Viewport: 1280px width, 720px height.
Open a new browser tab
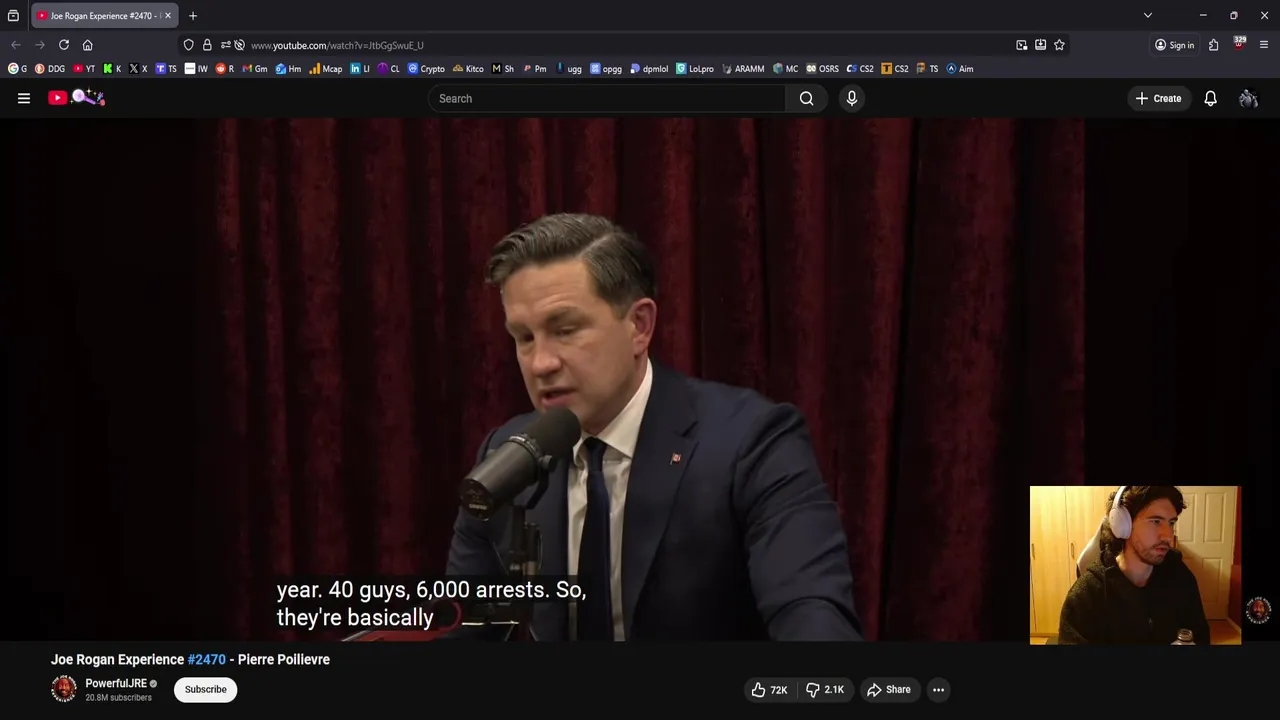[193, 16]
